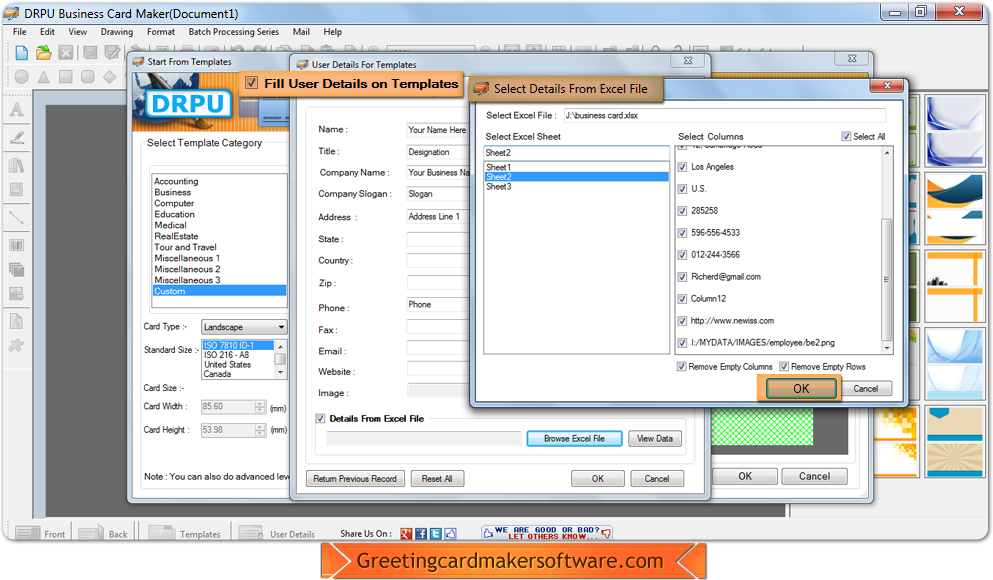
Task: Open the Mail menu
Action: (301, 32)
